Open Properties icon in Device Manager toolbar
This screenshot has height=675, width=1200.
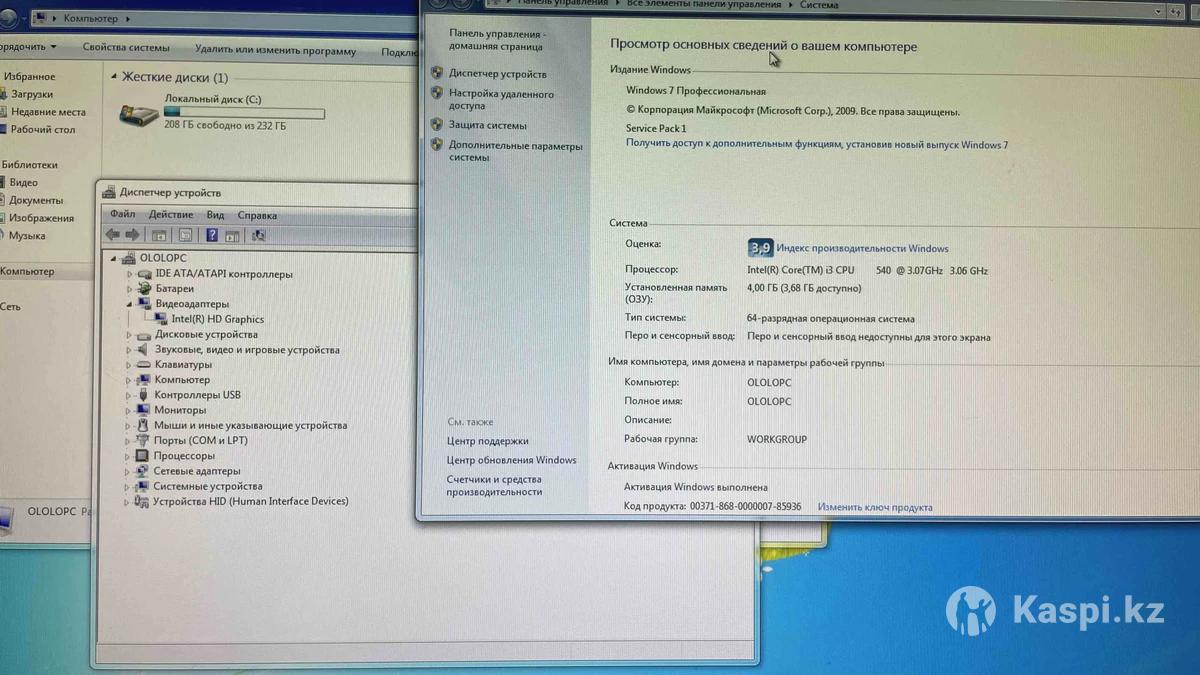tap(185, 235)
